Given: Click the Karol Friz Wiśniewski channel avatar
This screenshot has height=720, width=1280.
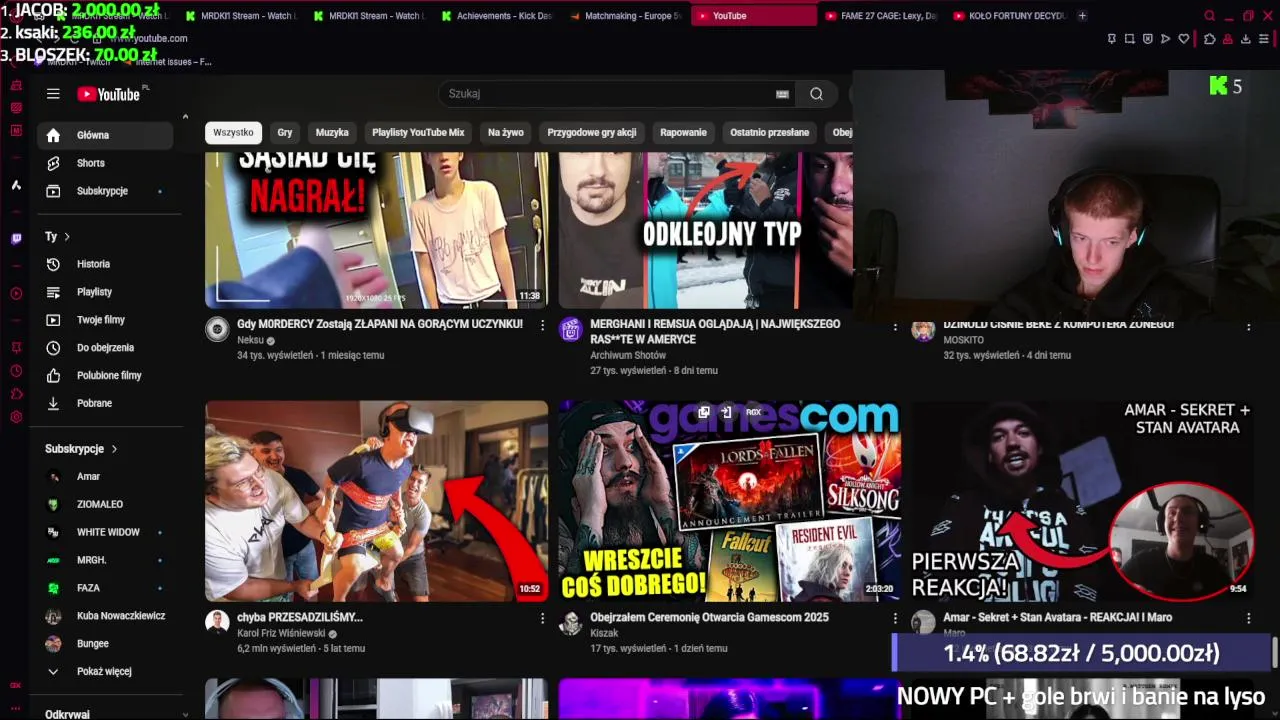Looking at the screenshot, I should pyautogui.click(x=217, y=623).
